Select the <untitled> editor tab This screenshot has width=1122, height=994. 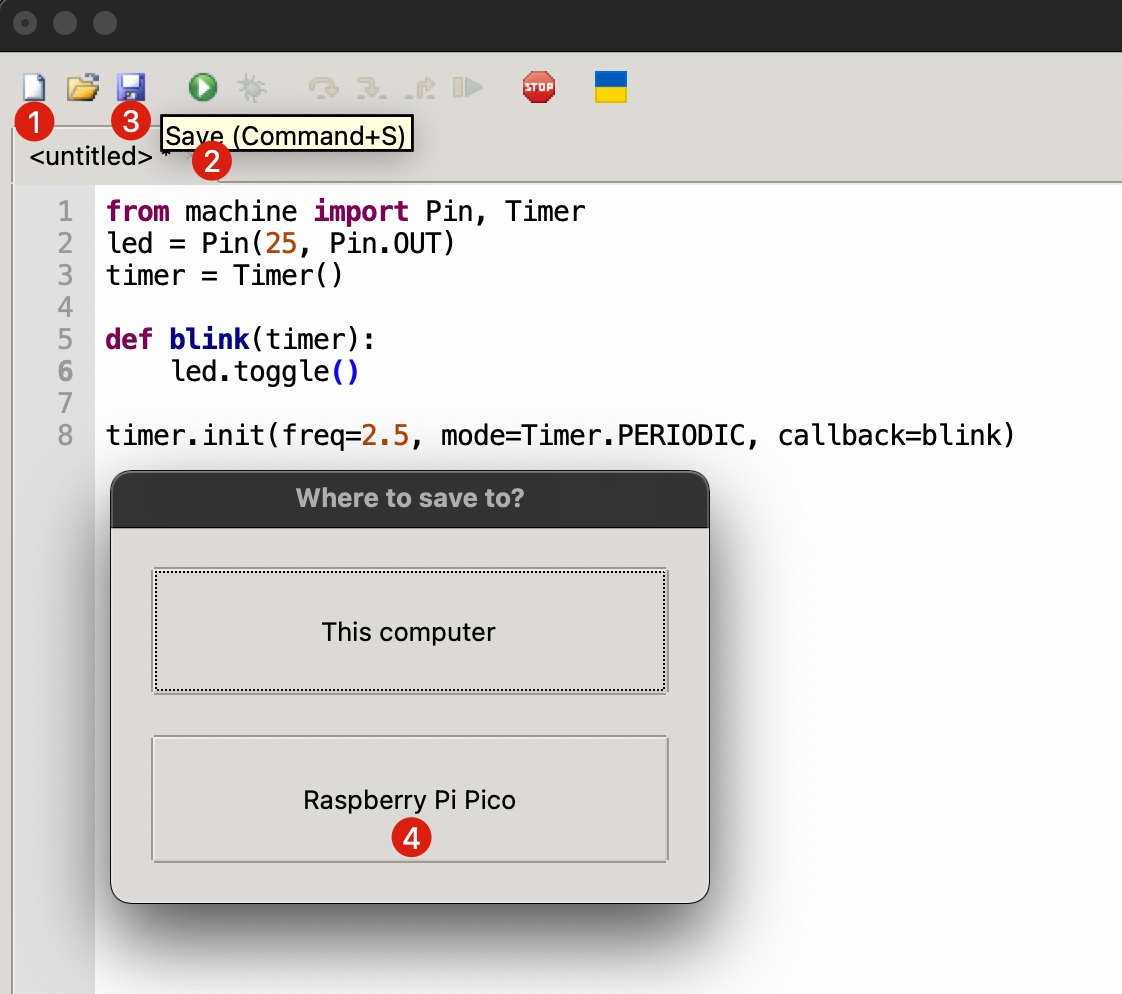(91, 157)
